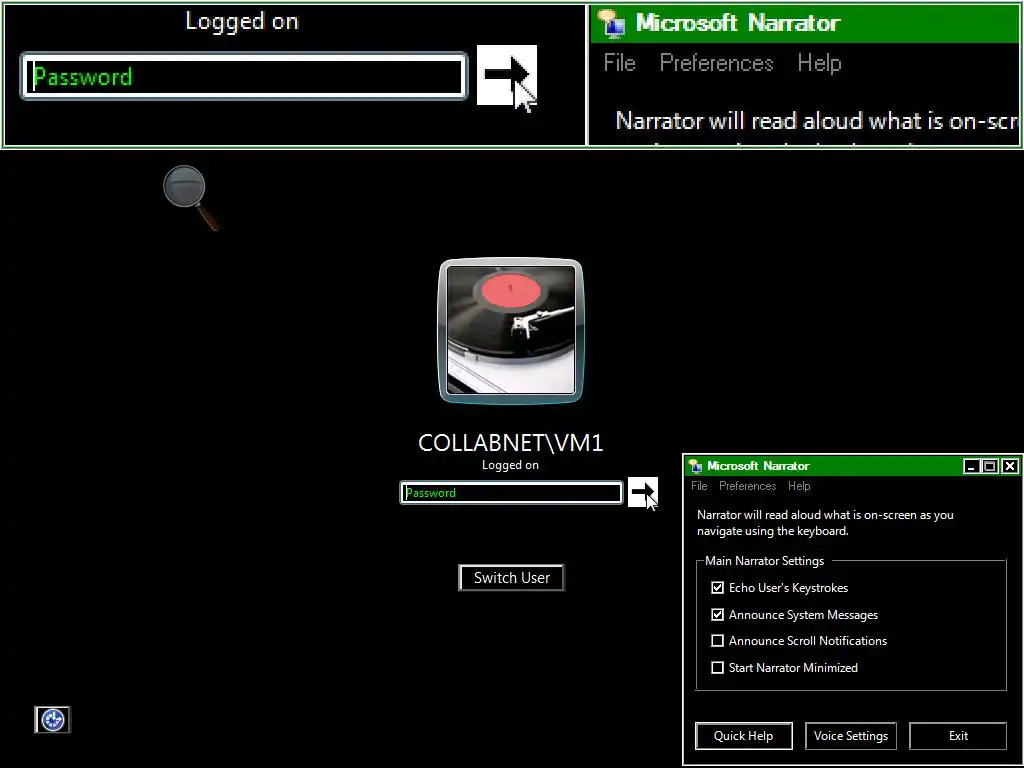Click the Microsoft Narrator title bar icon
1024x768 pixels.
tap(696, 466)
